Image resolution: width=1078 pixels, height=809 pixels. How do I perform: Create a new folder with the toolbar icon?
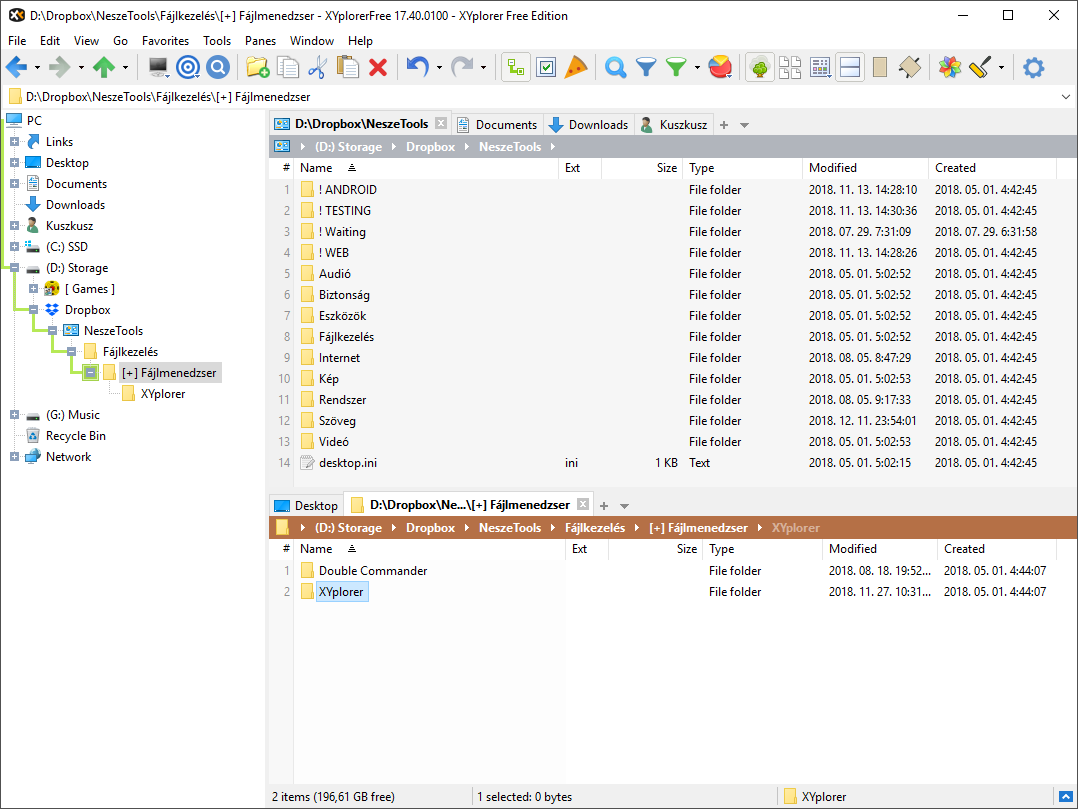click(257, 67)
